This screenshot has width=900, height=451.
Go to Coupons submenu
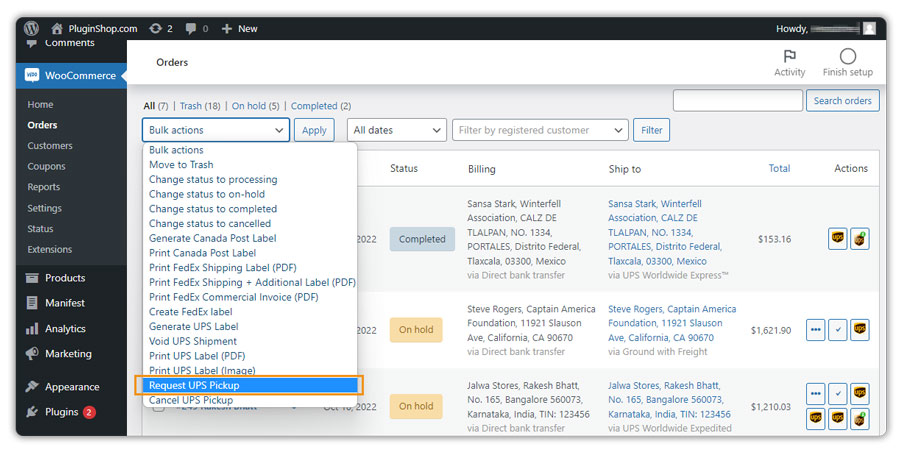[x=46, y=166]
